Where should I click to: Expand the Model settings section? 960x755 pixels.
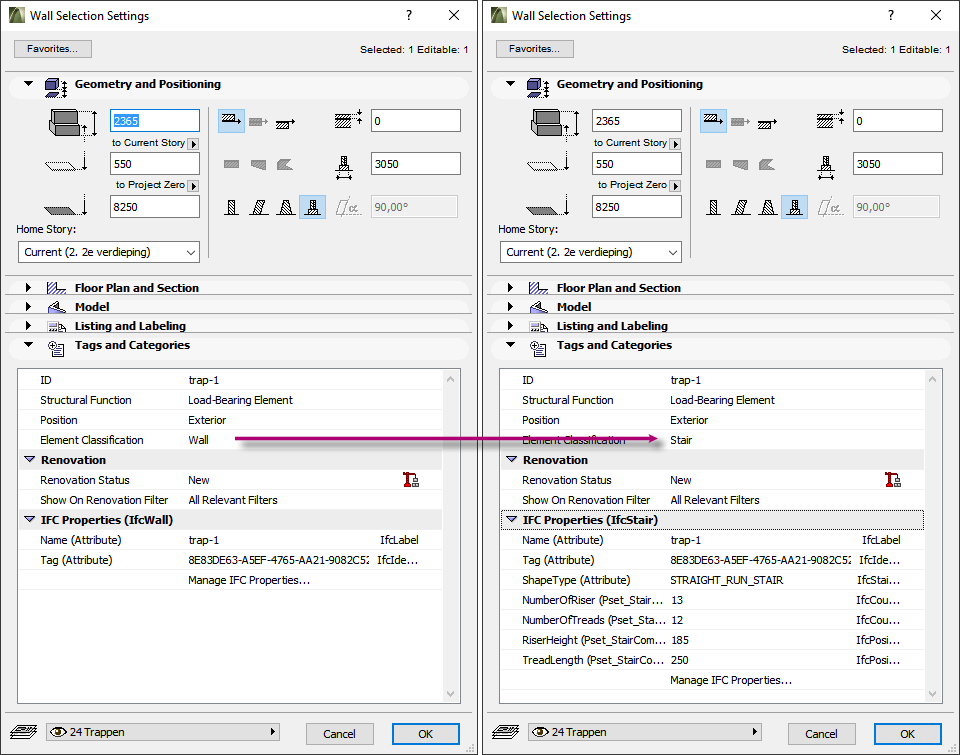click(28, 306)
